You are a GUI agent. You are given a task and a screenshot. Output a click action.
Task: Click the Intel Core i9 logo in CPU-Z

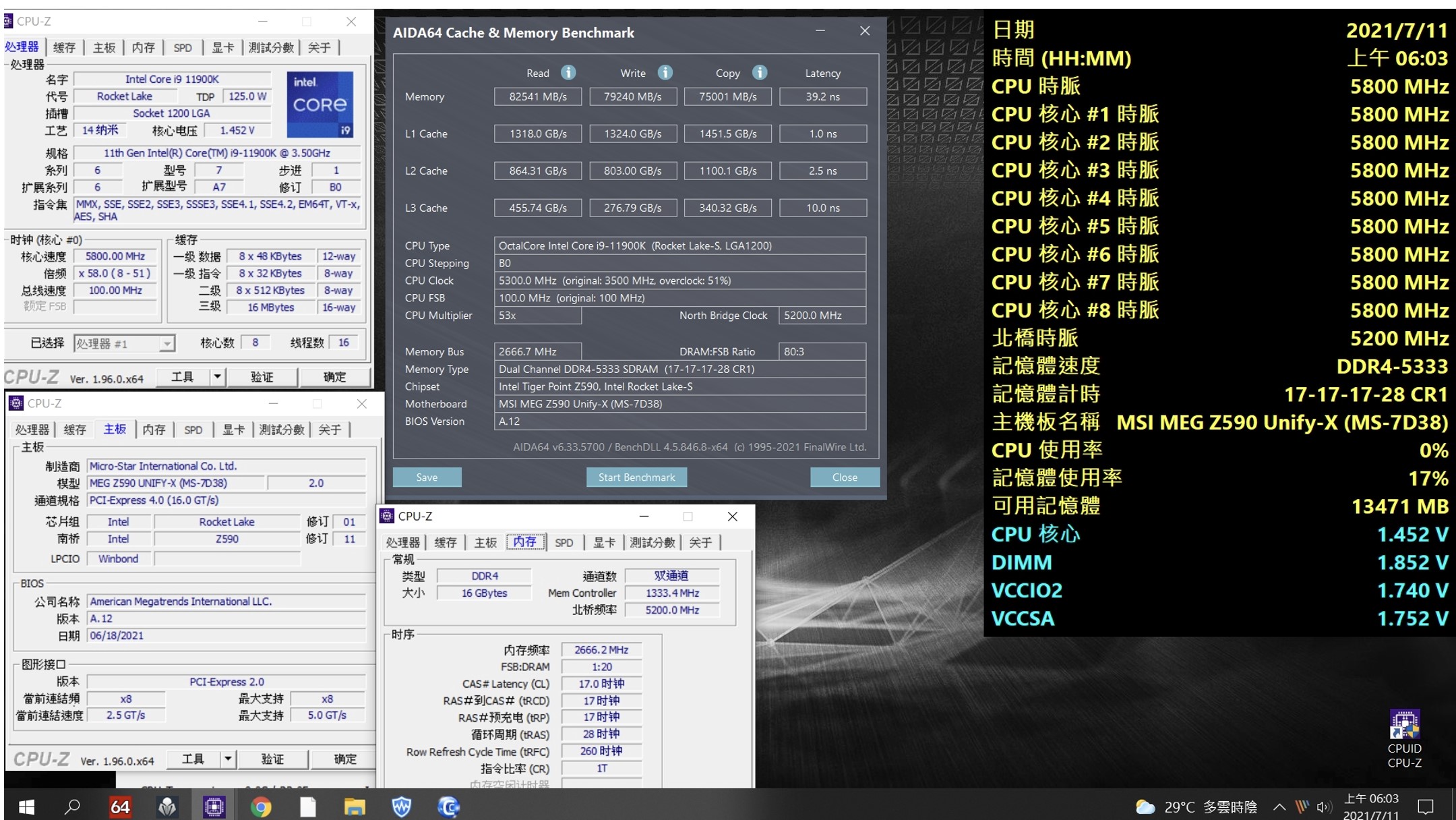pos(320,105)
